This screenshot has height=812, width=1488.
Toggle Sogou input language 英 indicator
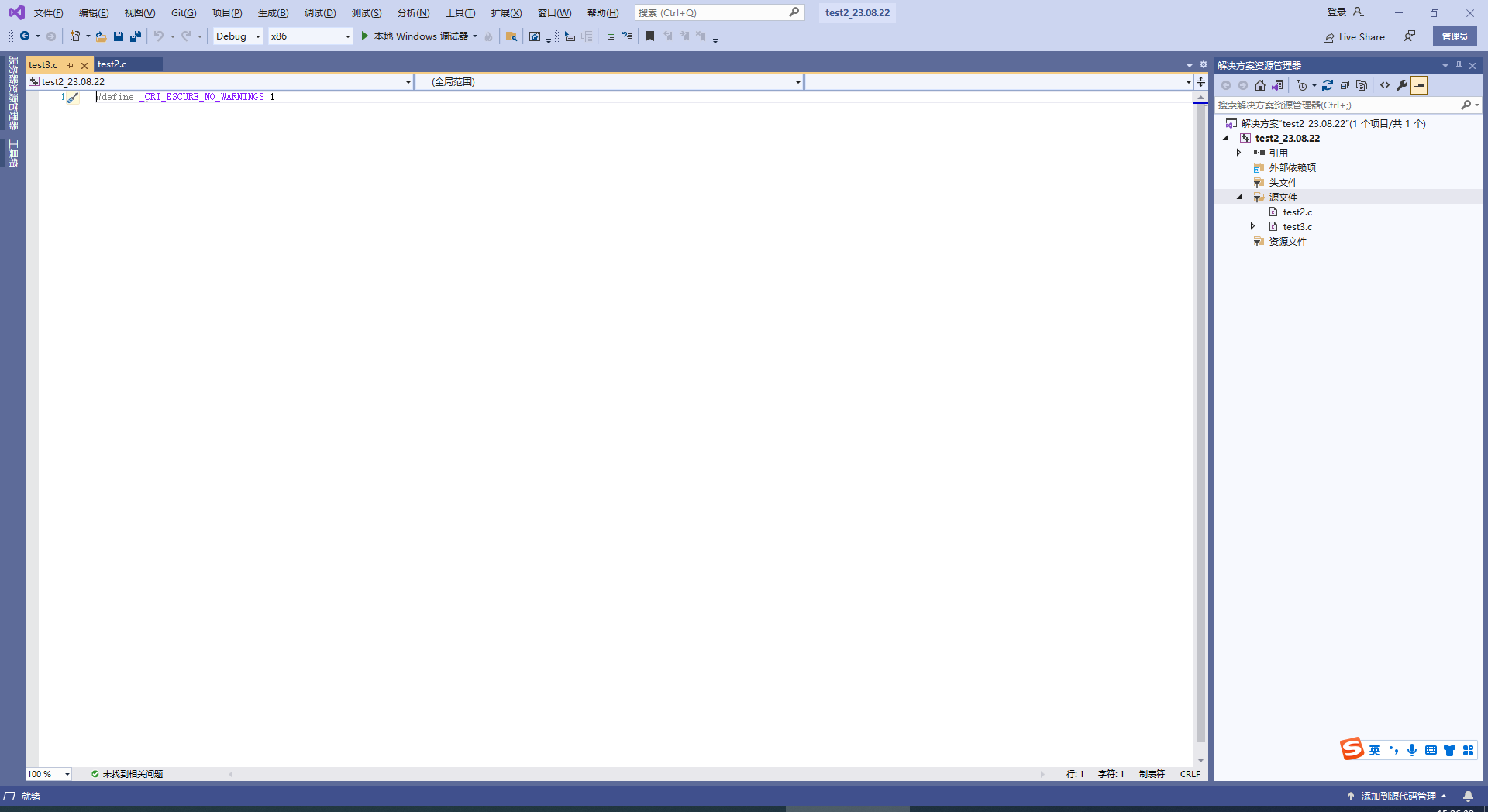coord(1375,750)
